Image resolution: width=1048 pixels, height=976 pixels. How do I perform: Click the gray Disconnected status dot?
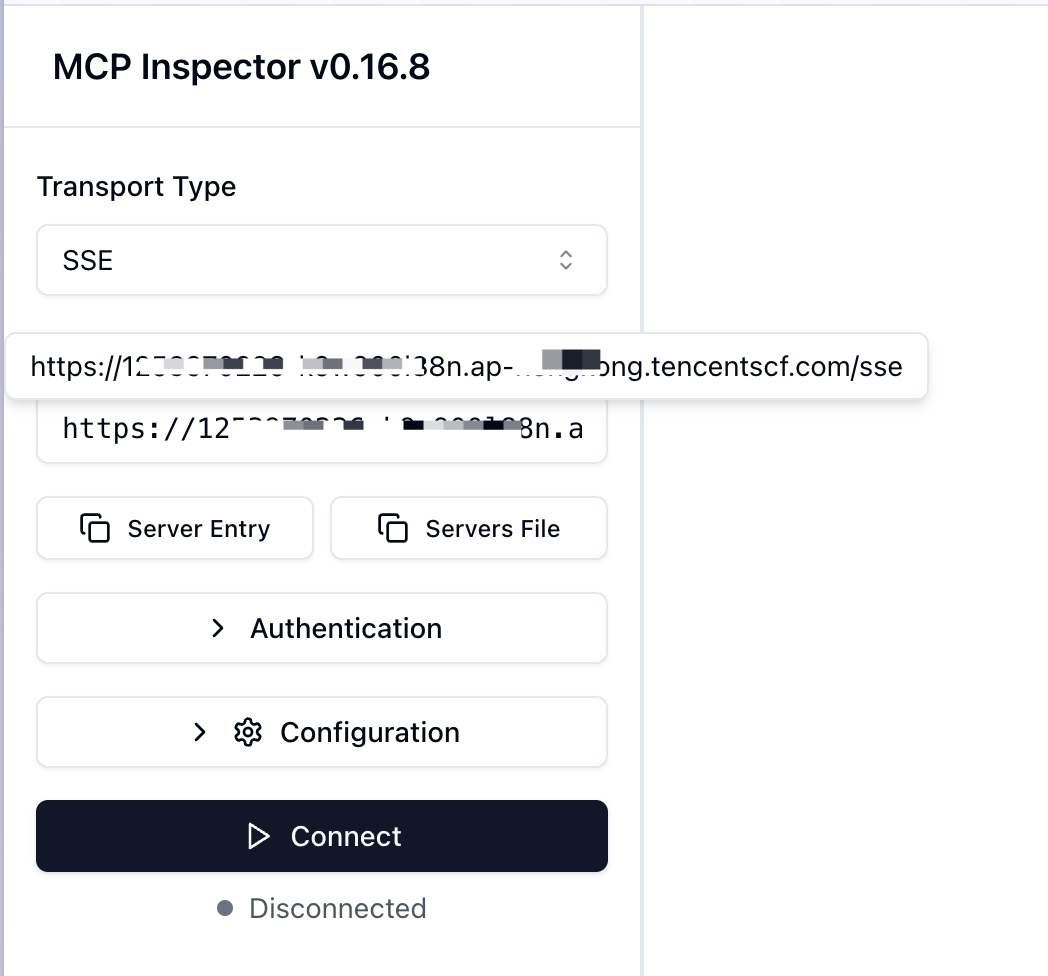(x=225, y=908)
